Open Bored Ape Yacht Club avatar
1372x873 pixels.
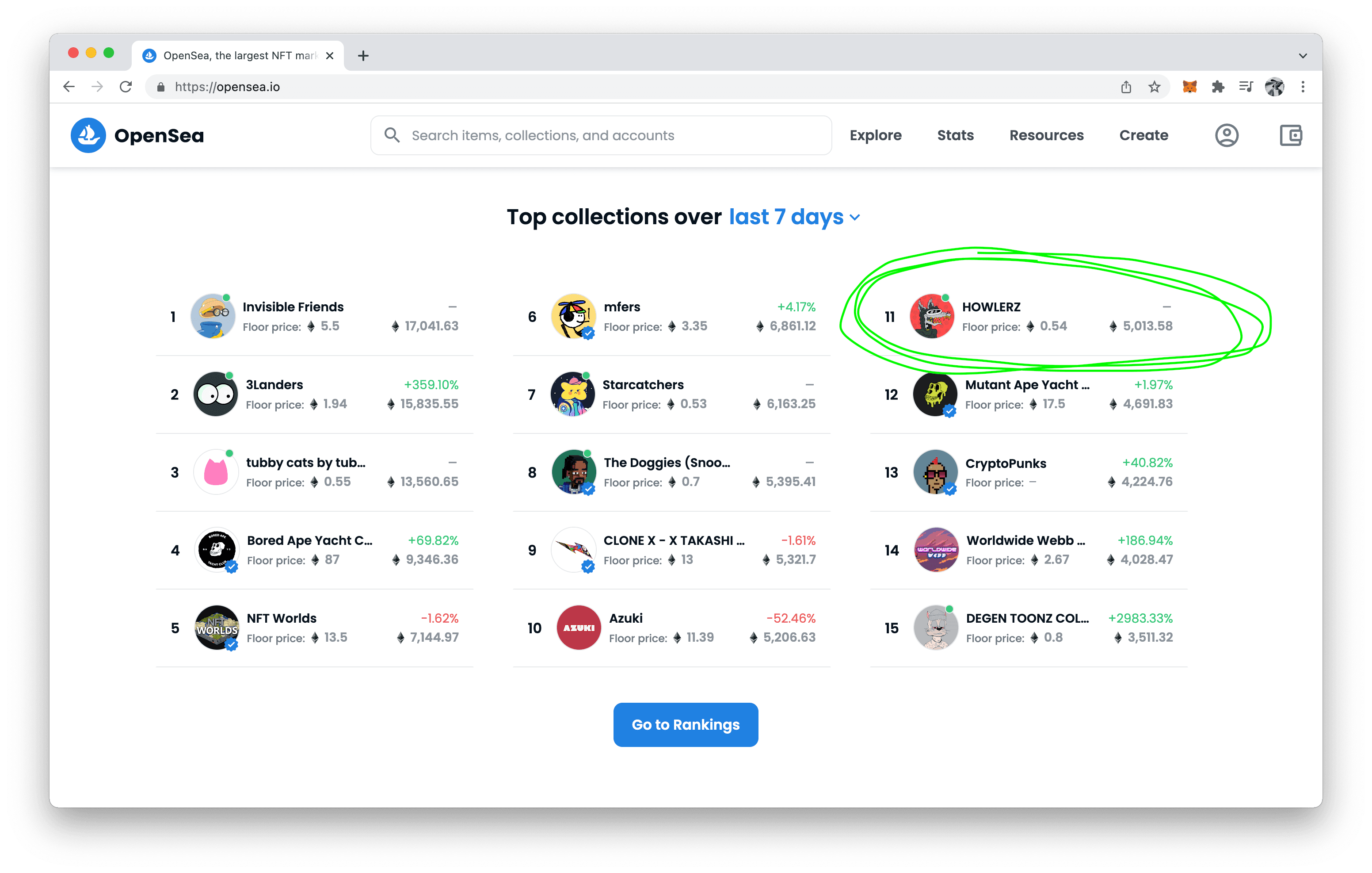coord(217,550)
